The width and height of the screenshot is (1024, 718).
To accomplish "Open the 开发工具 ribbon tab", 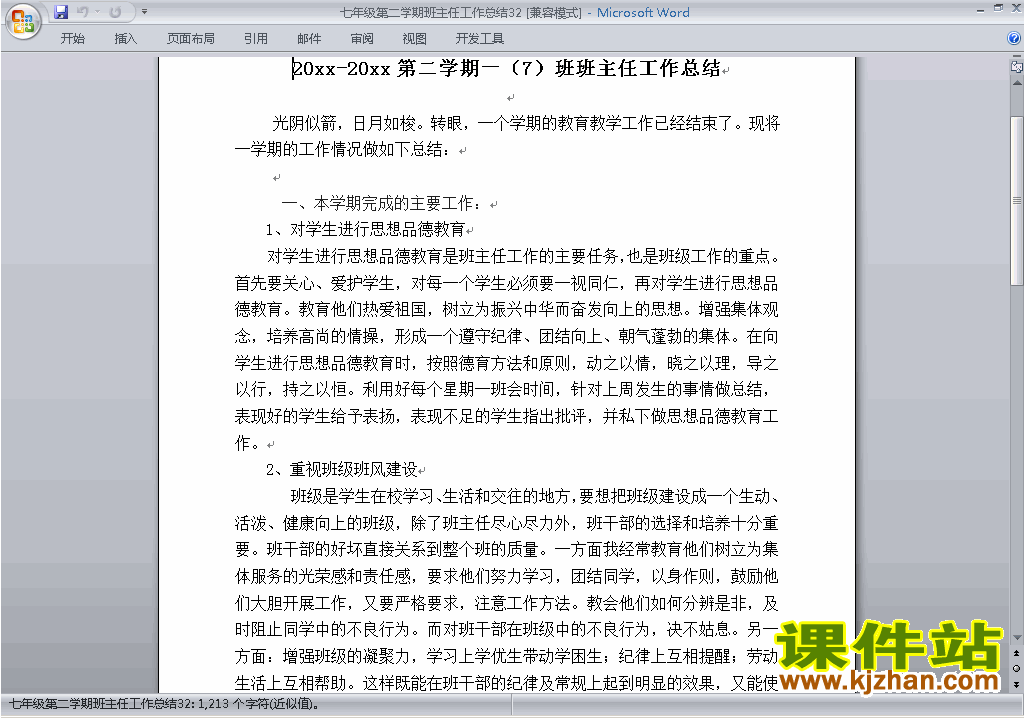I will [x=480, y=39].
